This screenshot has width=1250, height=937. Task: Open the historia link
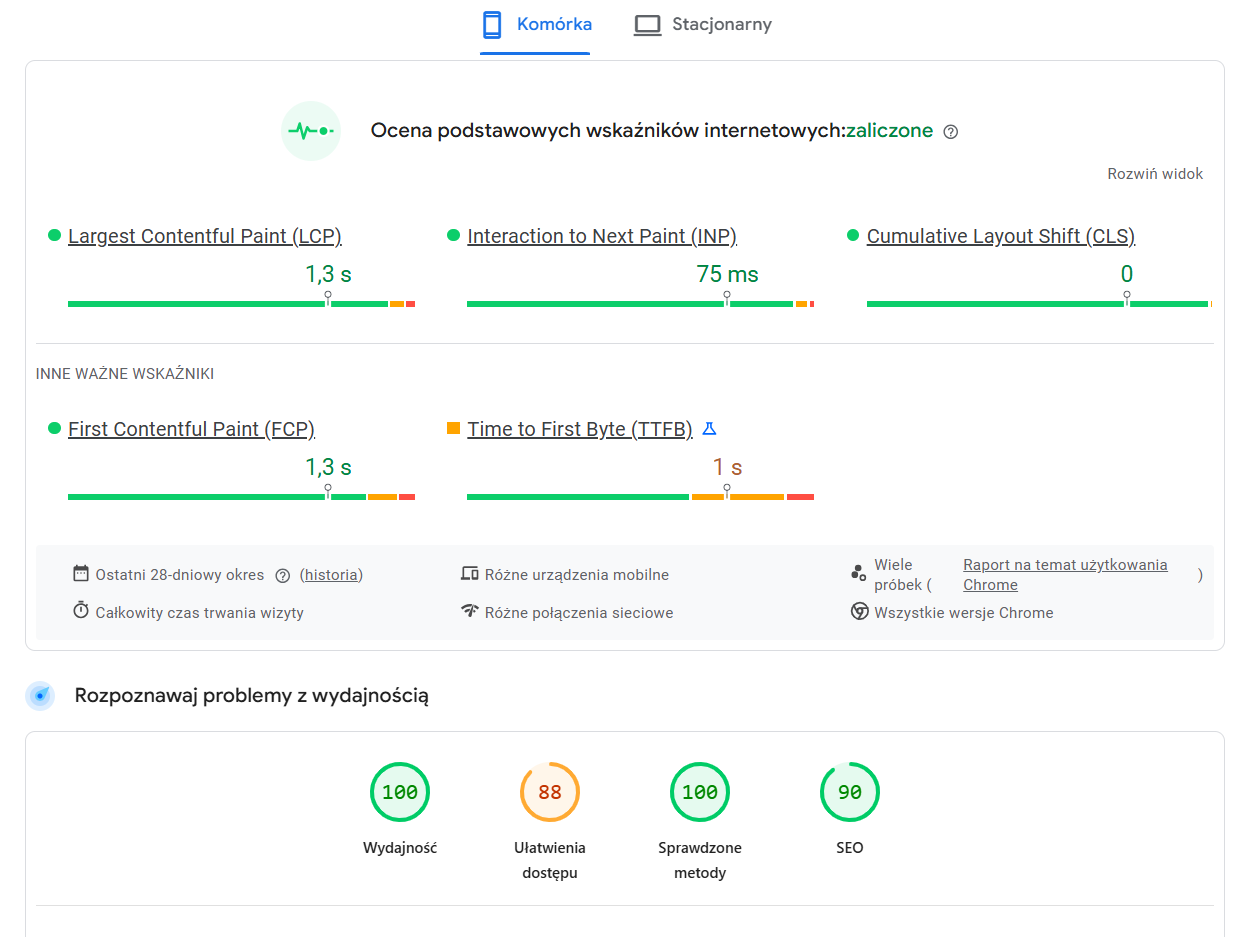(331, 575)
